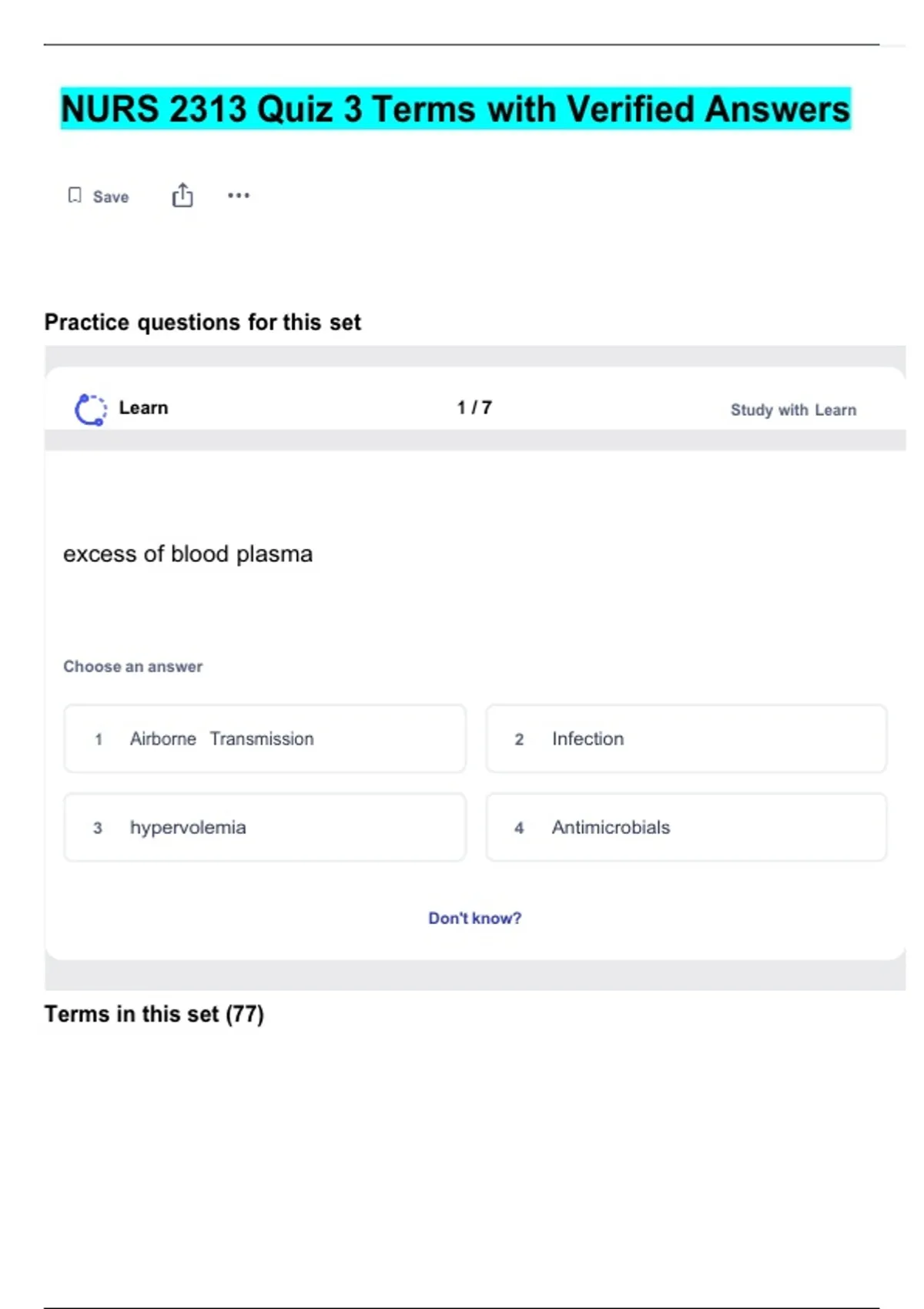Click the number 2 badge beside Infection
Image resolution: width=924 pixels, height=1309 pixels.
(519, 740)
